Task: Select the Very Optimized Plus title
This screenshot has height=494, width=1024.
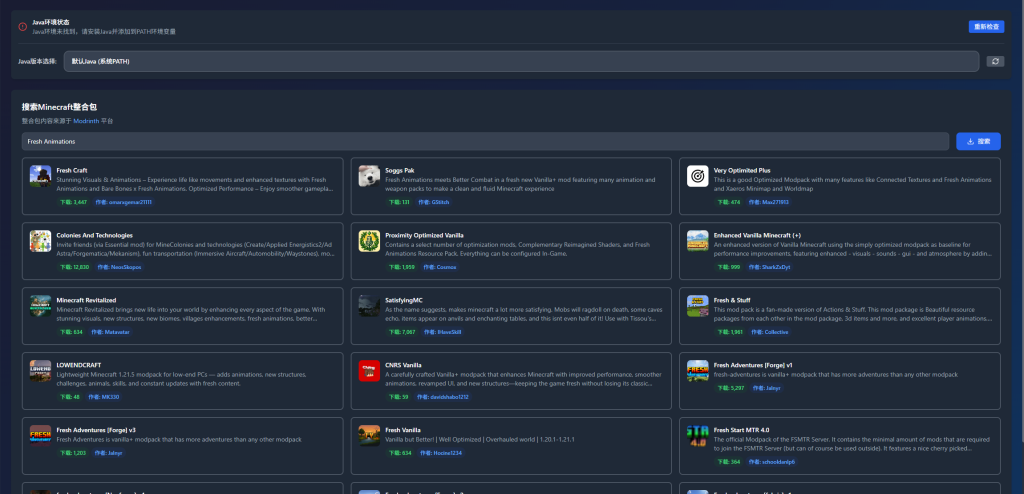Action: 741,170
